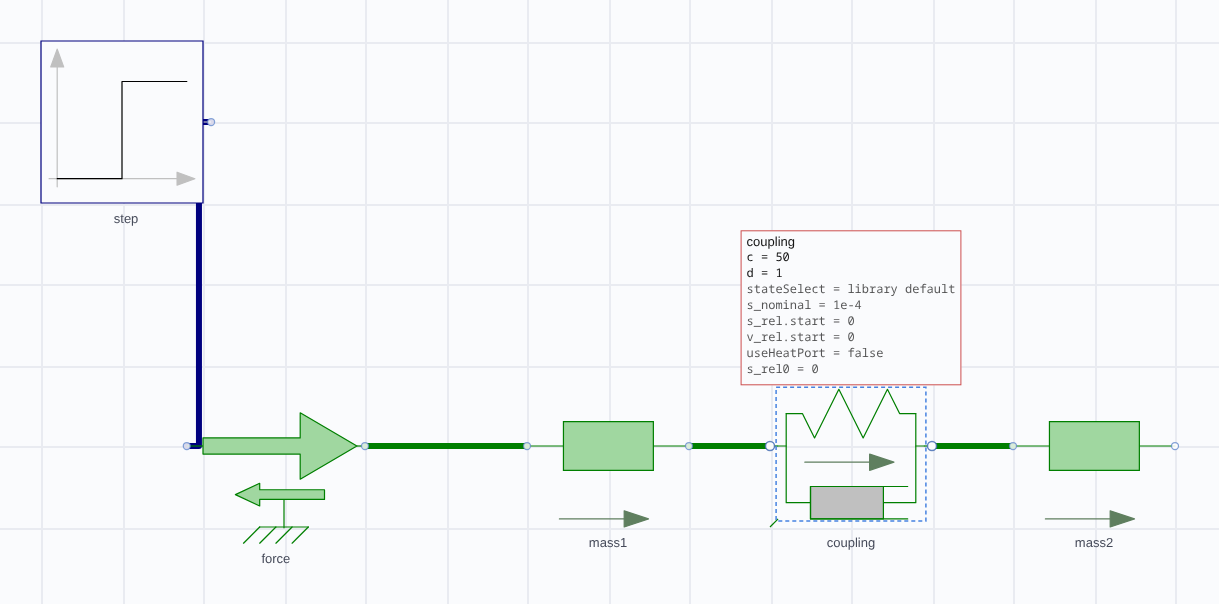
Task: Click the direction arrow under mass1
Action: tap(604, 519)
